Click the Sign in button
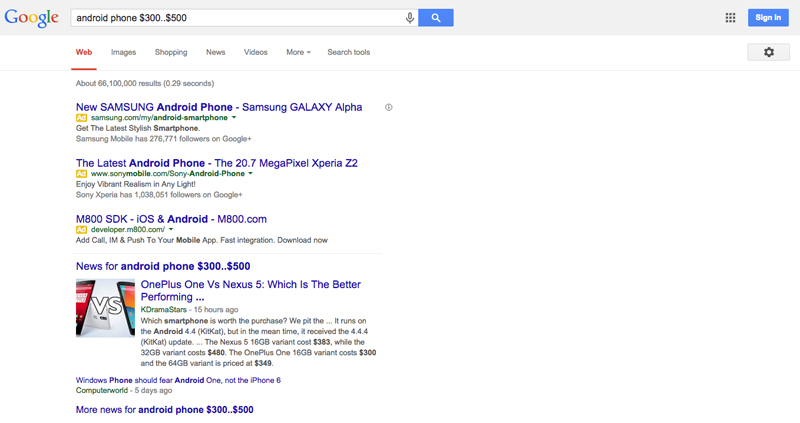Image resolution: width=800 pixels, height=423 pixels. coord(768,18)
